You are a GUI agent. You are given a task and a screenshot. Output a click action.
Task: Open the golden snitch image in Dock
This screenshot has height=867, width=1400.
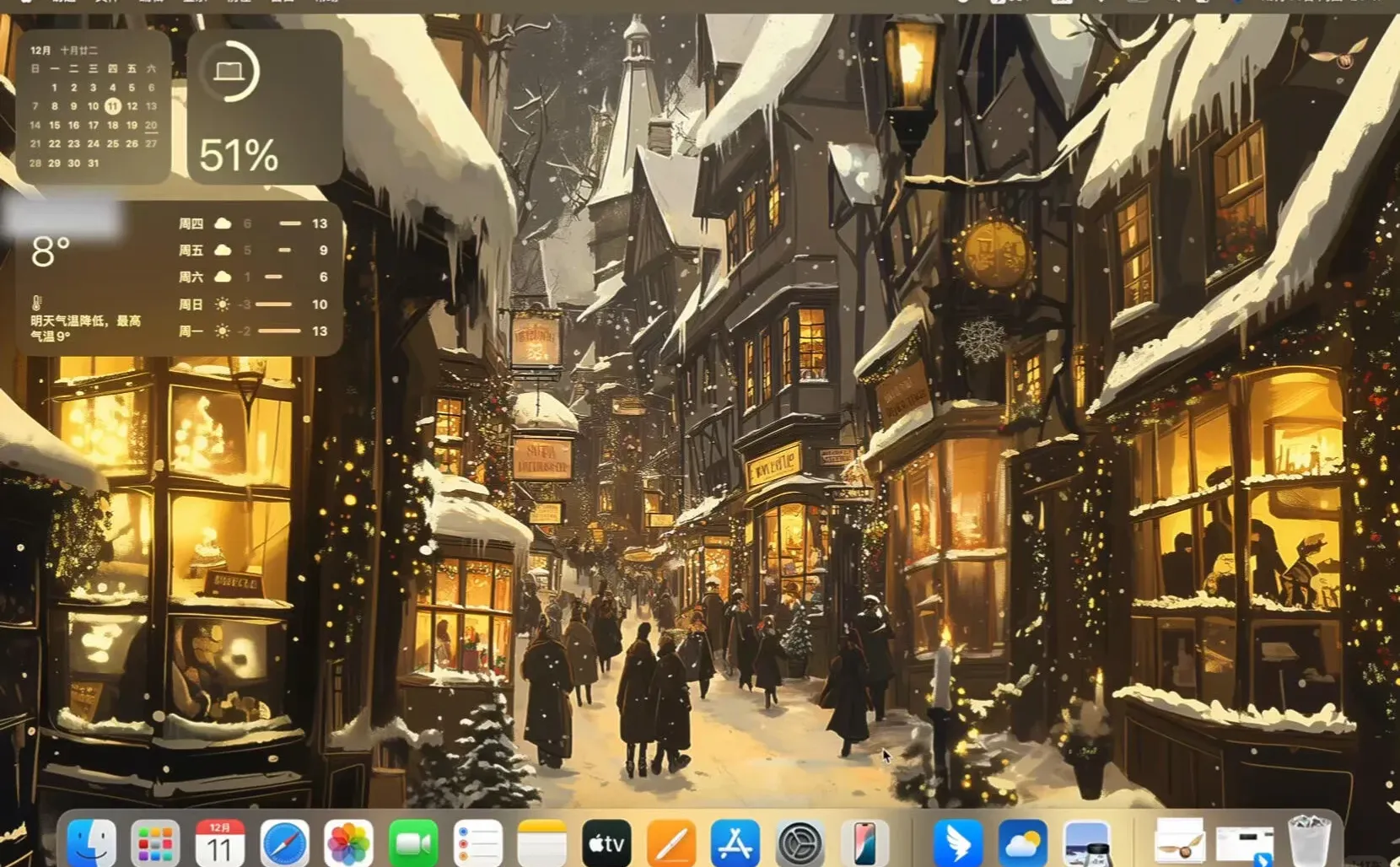pyautogui.click(x=1180, y=841)
